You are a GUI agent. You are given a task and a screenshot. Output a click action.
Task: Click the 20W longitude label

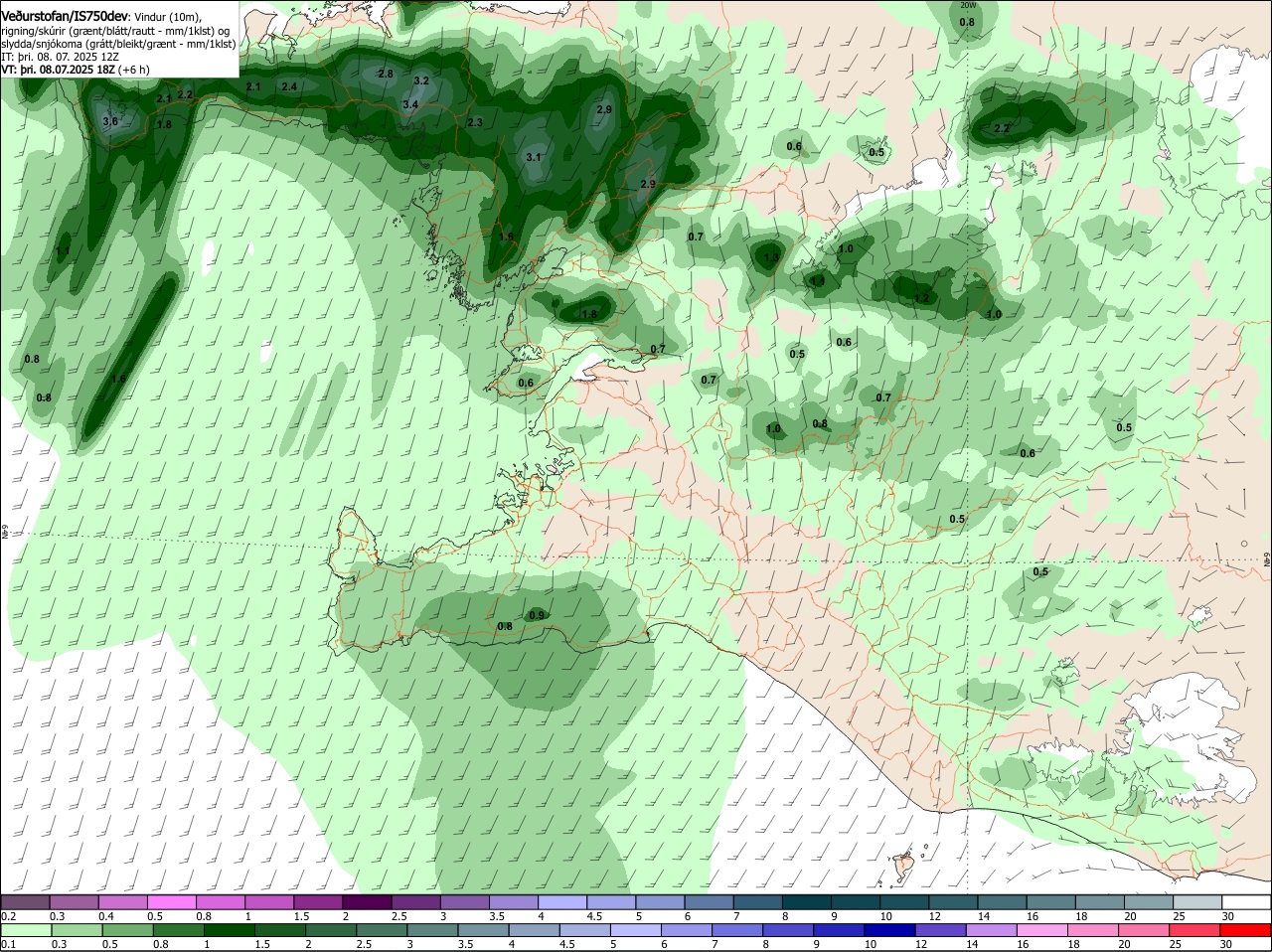click(x=967, y=5)
